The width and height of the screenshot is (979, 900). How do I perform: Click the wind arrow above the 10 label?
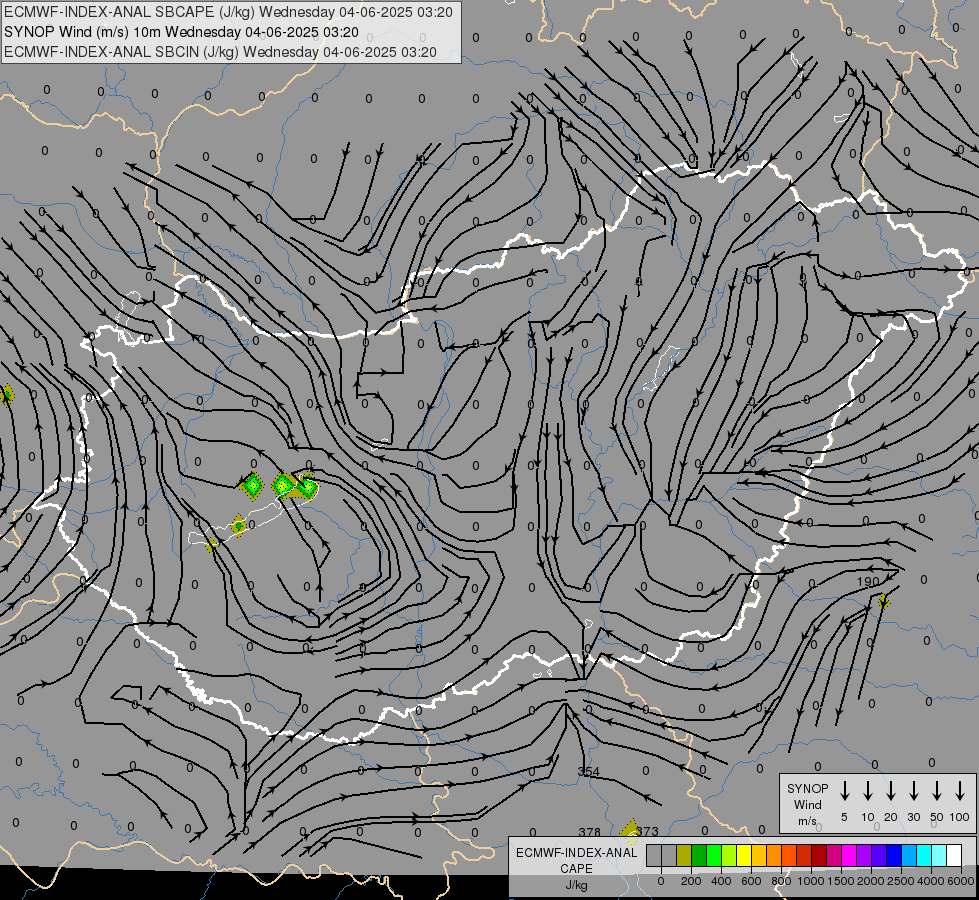pyautogui.click(x=868, y=791)
